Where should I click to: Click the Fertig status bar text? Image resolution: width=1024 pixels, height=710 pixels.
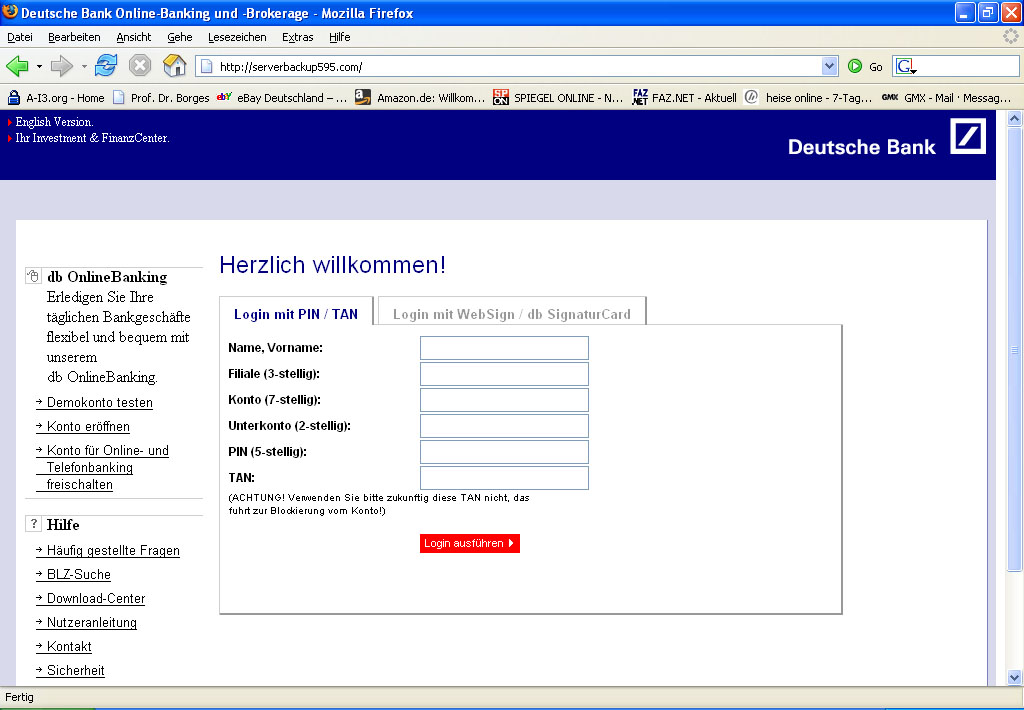point(20,697)
